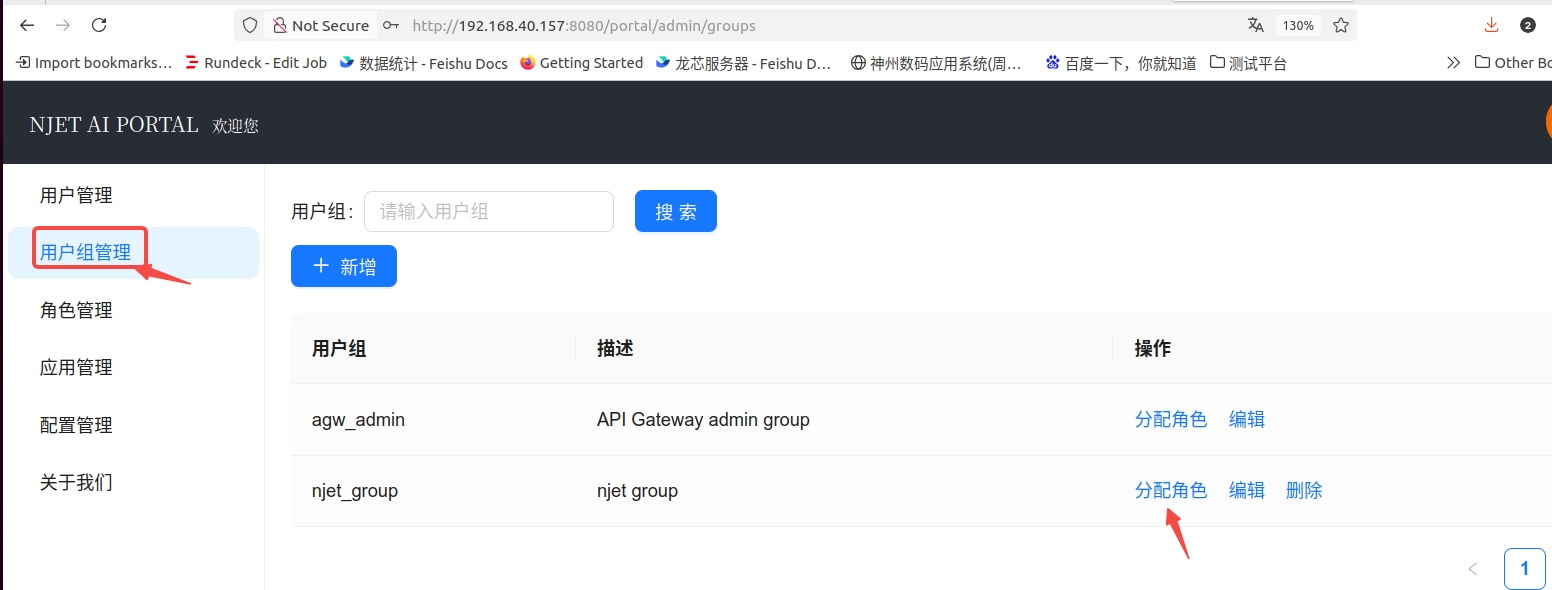
Task: Click the shield tracking protection icon
Action: [x=251, y=25]
